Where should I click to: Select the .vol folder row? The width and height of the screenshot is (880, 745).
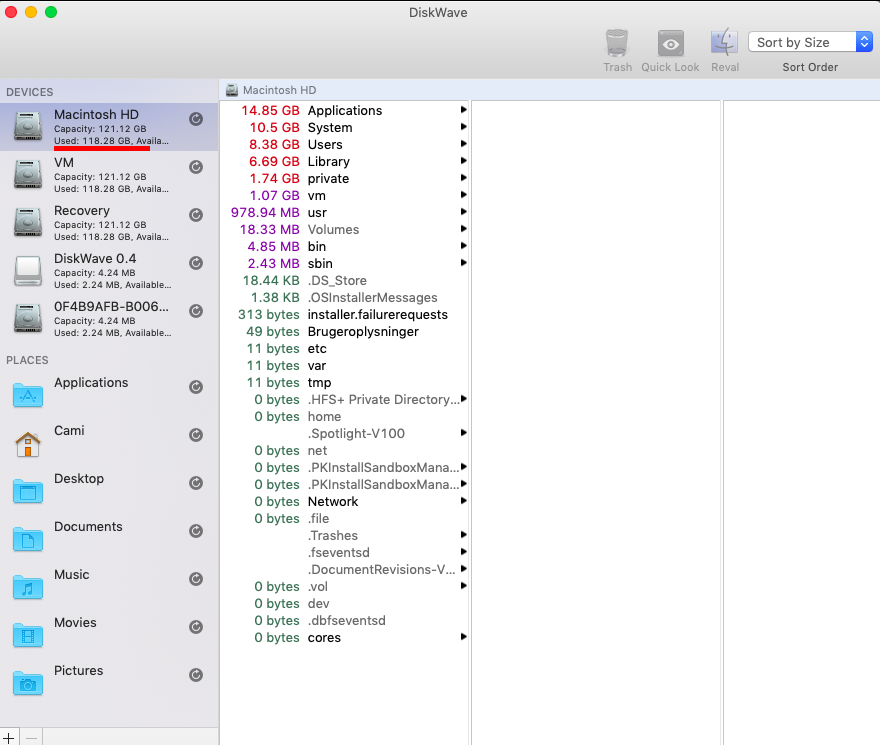[345, 586]
